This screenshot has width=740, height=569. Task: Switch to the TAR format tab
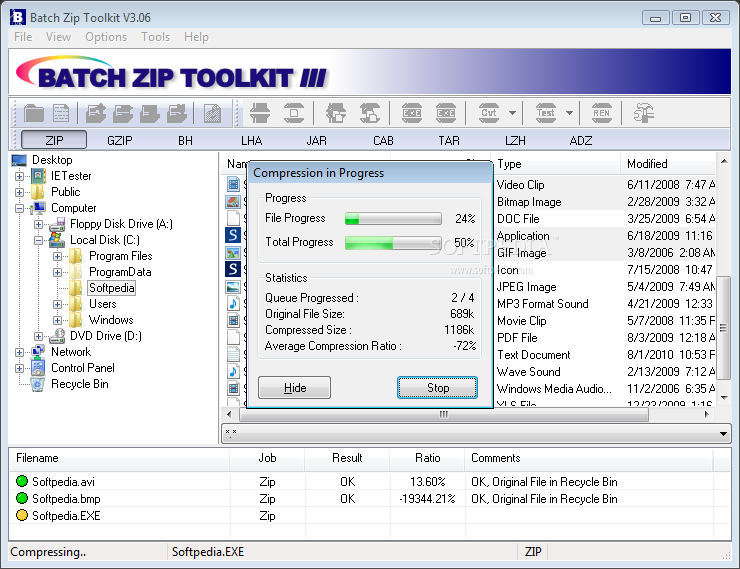pos(449,141)
